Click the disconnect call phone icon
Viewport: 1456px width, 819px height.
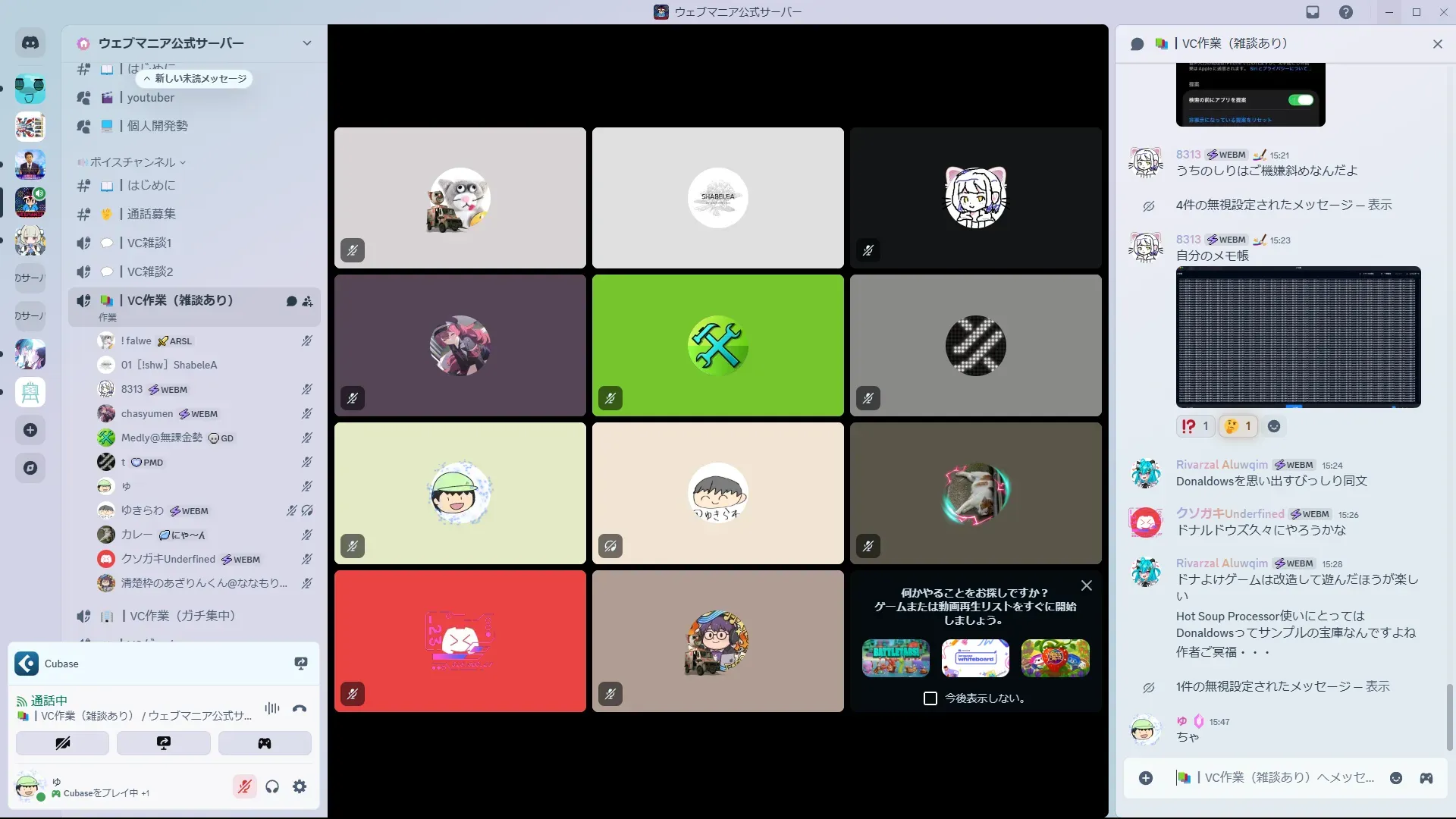[x=300, y=708]
